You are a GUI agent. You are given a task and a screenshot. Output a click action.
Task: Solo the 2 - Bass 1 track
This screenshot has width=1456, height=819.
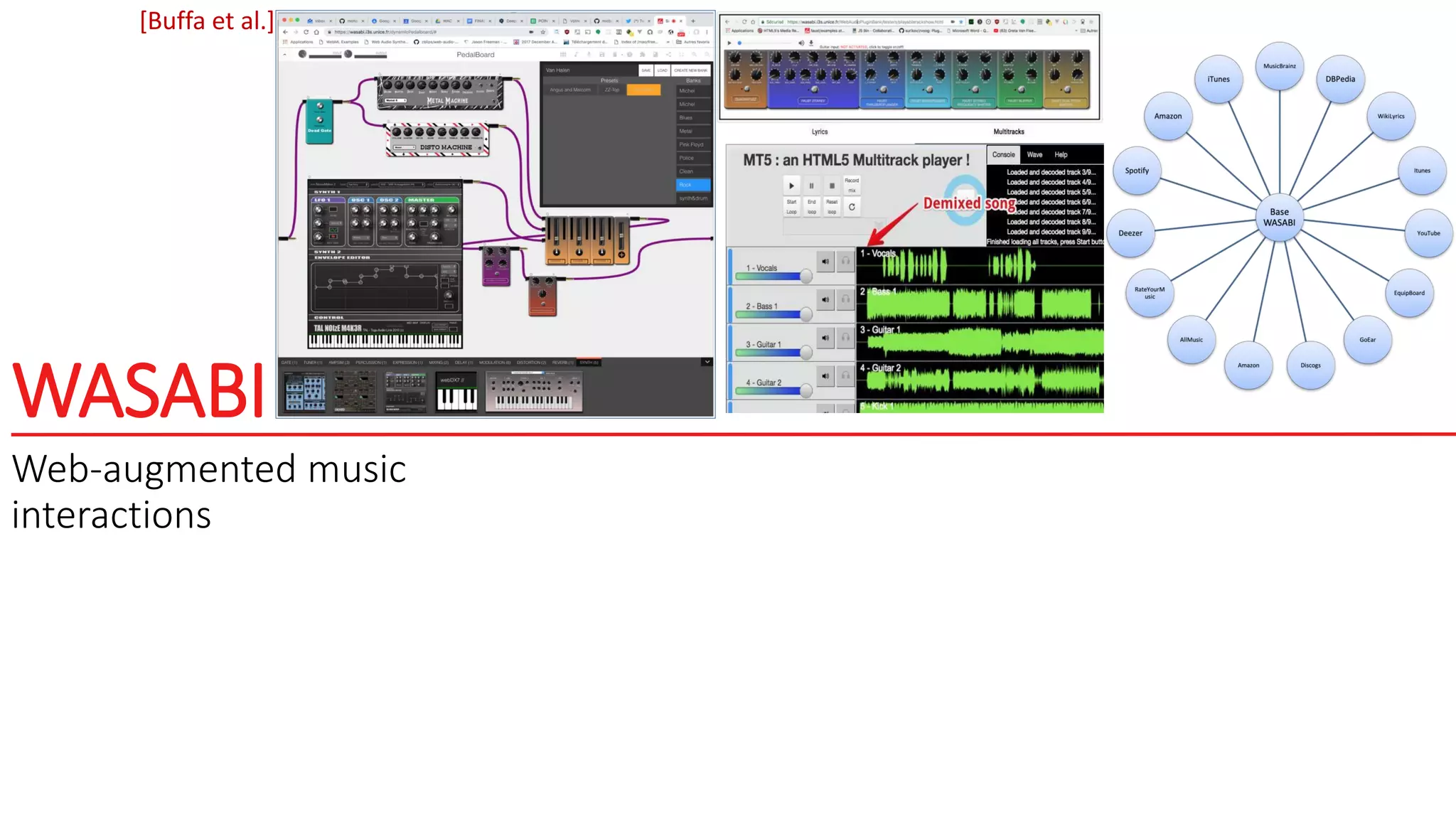pos(845,299)
